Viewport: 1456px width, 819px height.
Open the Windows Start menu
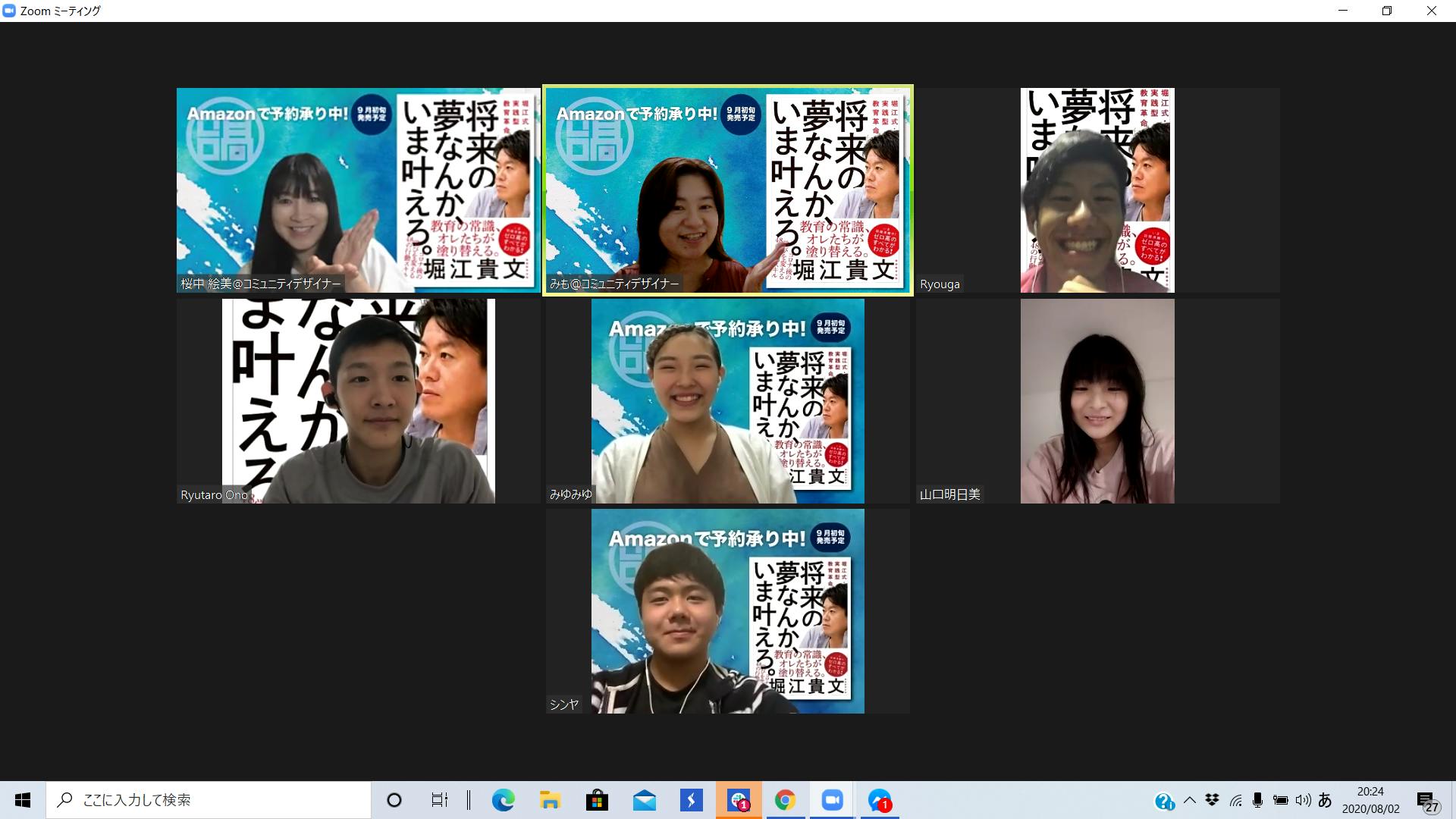tap(23, 800)
